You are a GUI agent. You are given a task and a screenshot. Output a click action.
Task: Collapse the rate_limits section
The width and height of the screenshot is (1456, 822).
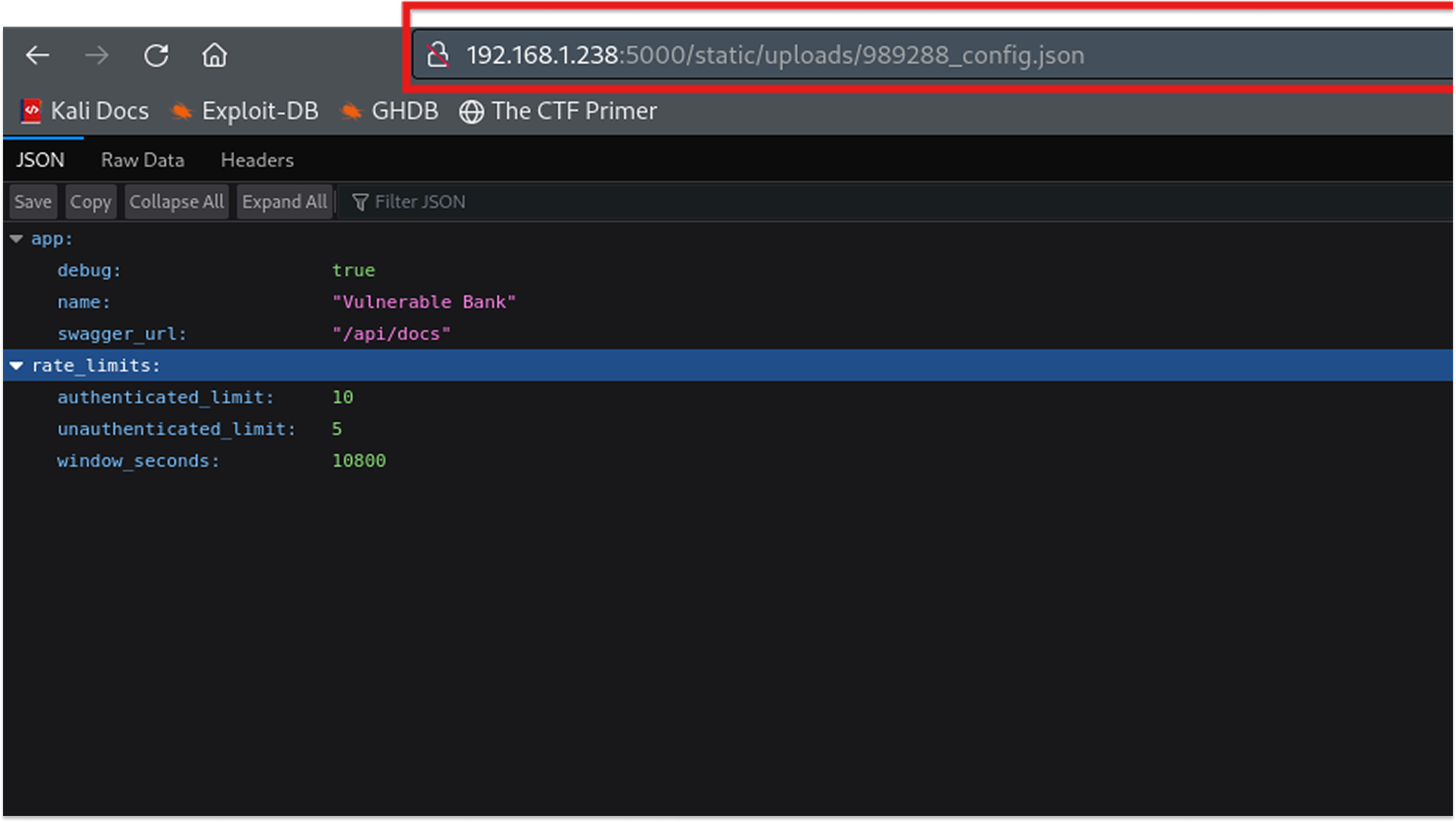[17, 365]
